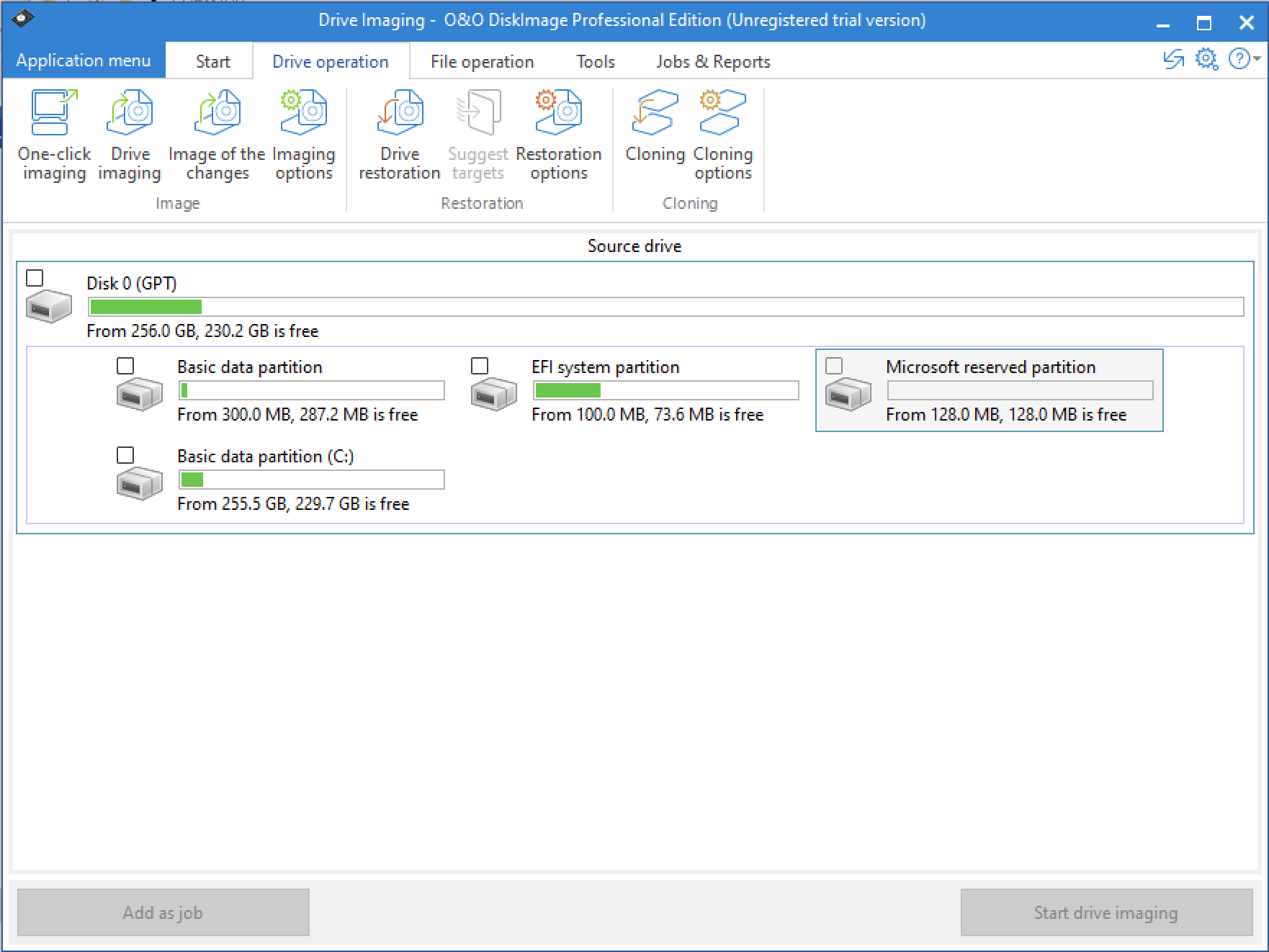Click the 'Basic data partition (C:)' label
1269x952 pixels.
(266, 456)
